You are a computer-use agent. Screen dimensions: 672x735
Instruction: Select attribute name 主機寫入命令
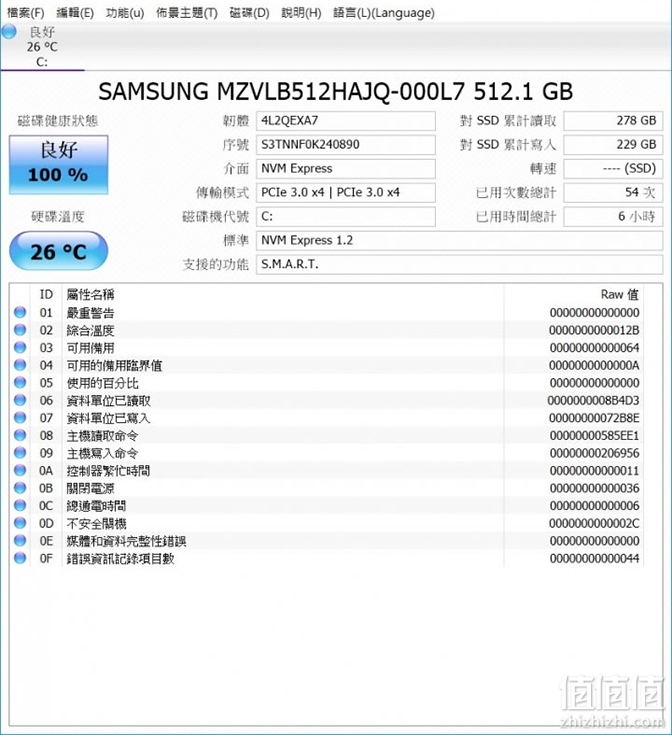[x=103, y=453]
